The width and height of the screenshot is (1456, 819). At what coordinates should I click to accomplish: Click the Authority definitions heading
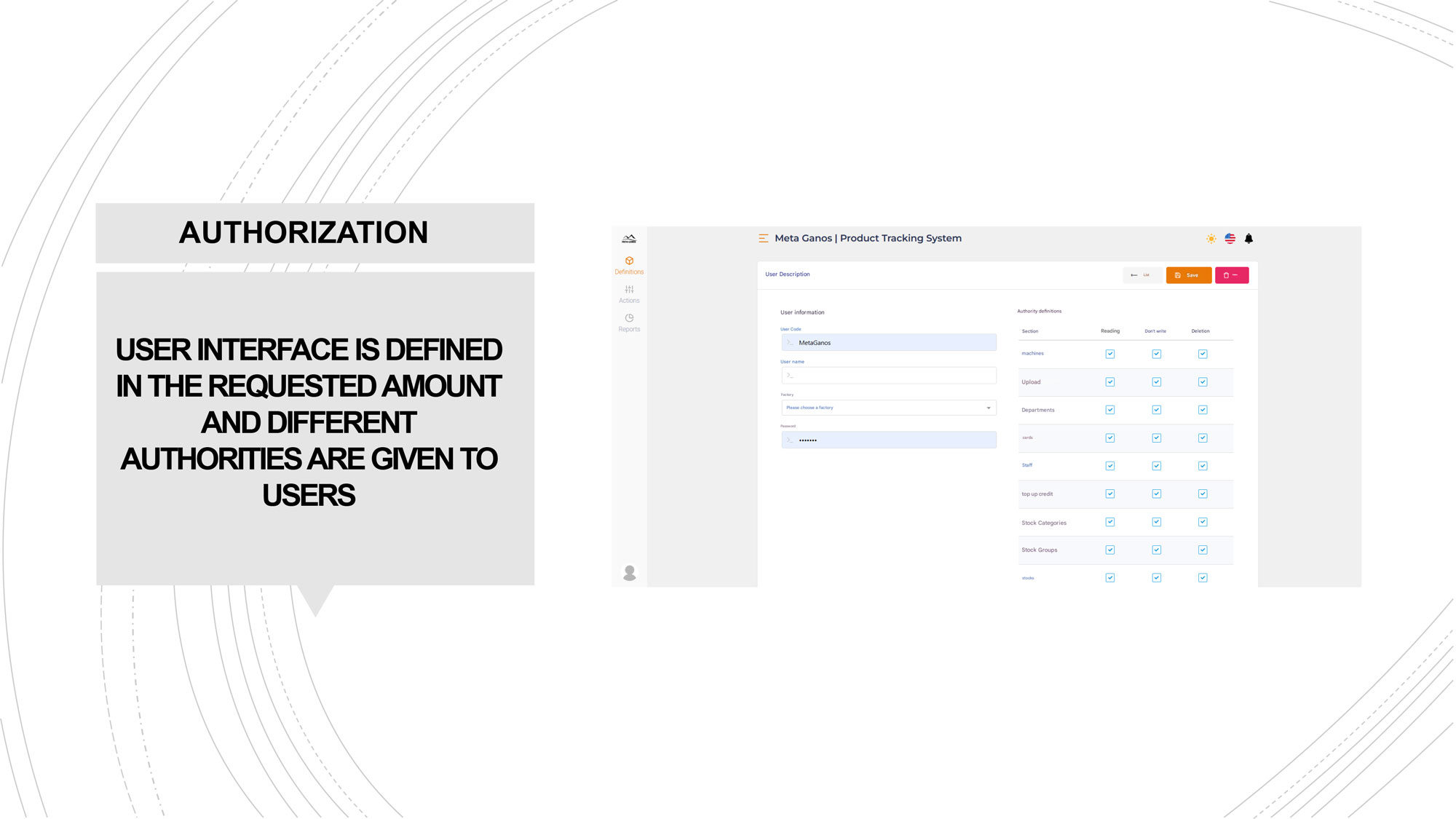click(1040, 311)
